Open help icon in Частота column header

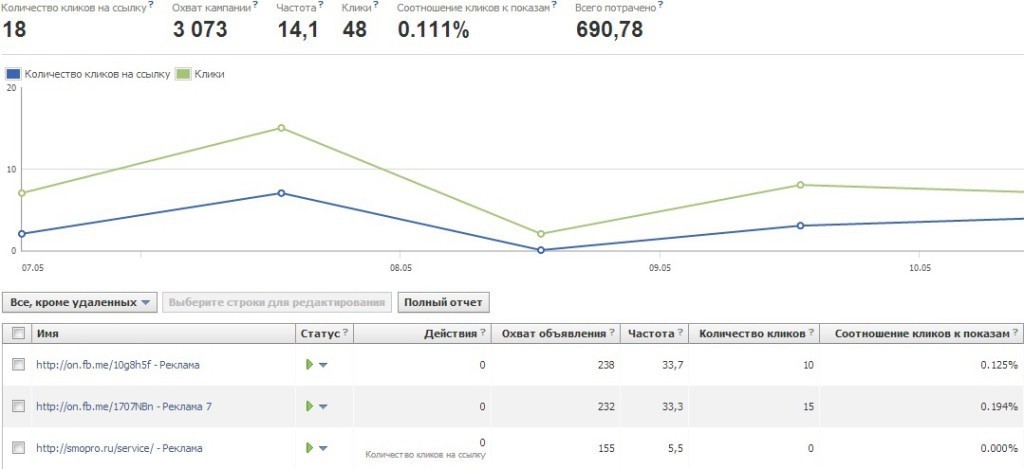(680, 332)
